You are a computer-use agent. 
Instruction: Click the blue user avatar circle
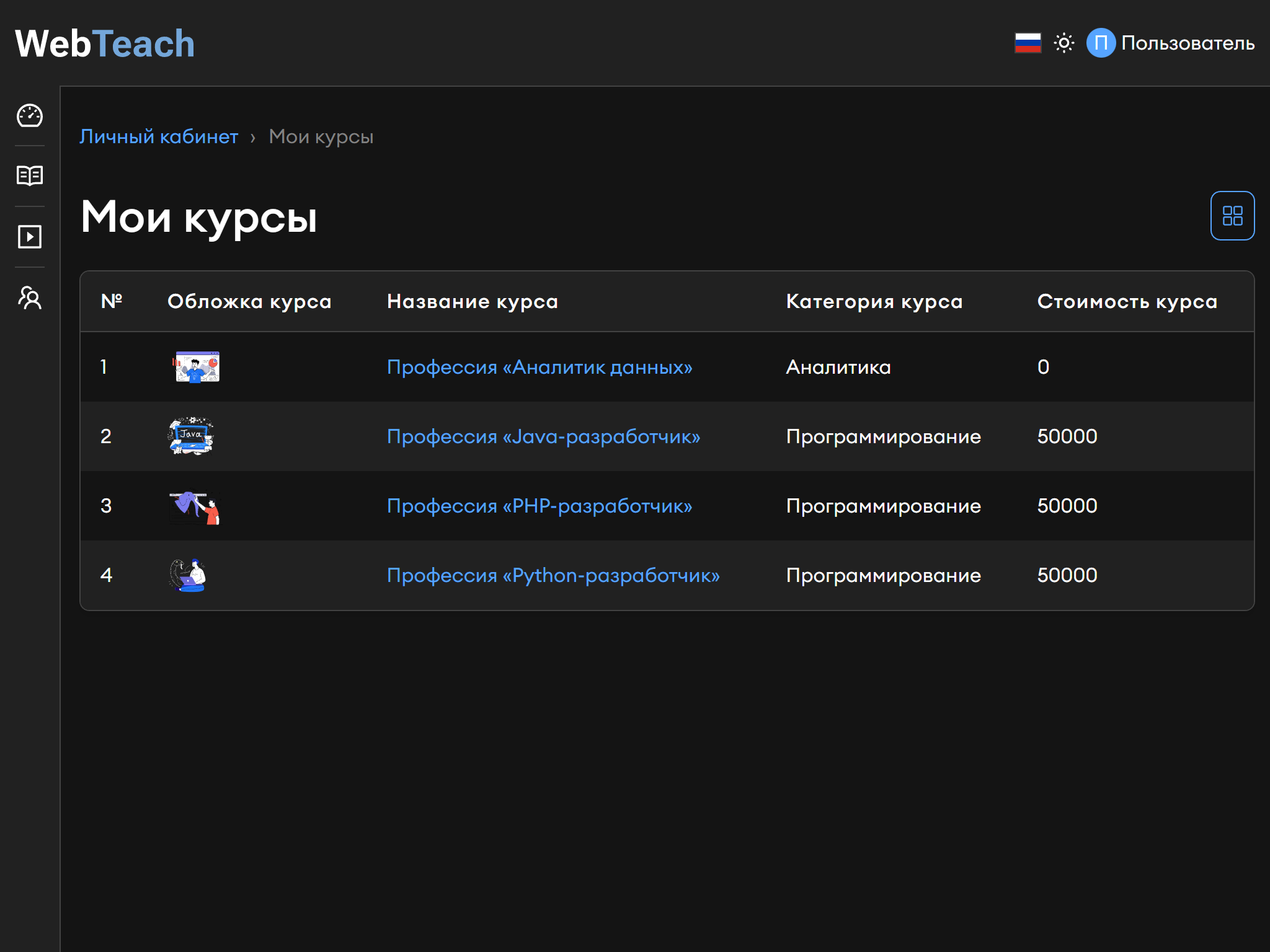pyautogui.click(x=1101, y=43)
